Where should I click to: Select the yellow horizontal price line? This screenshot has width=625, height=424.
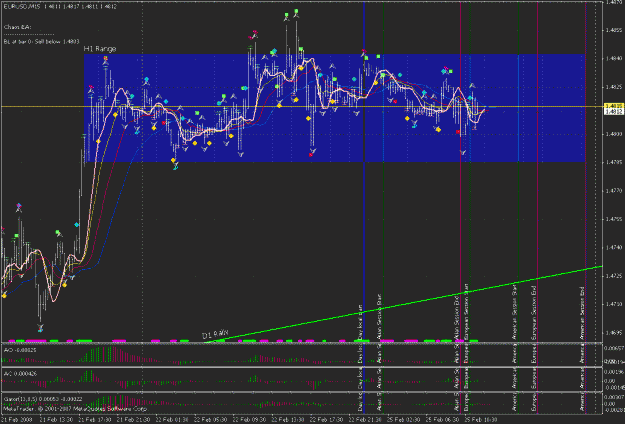303,106
